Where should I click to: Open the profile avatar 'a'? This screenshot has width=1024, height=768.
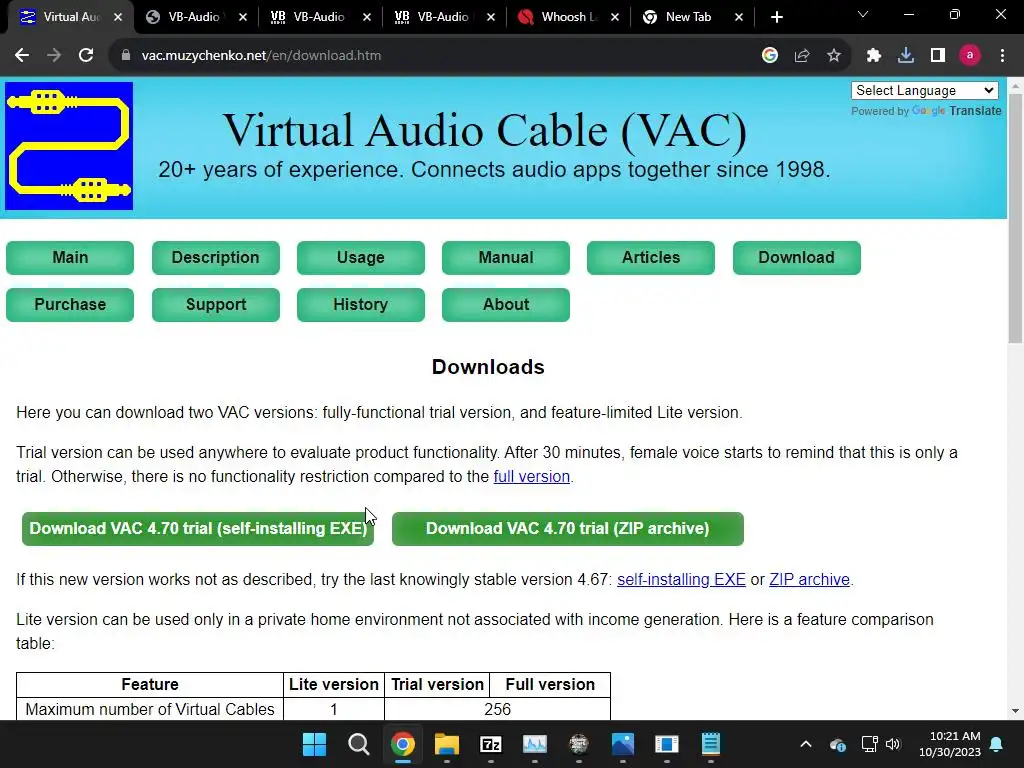[x=970, y=56]
